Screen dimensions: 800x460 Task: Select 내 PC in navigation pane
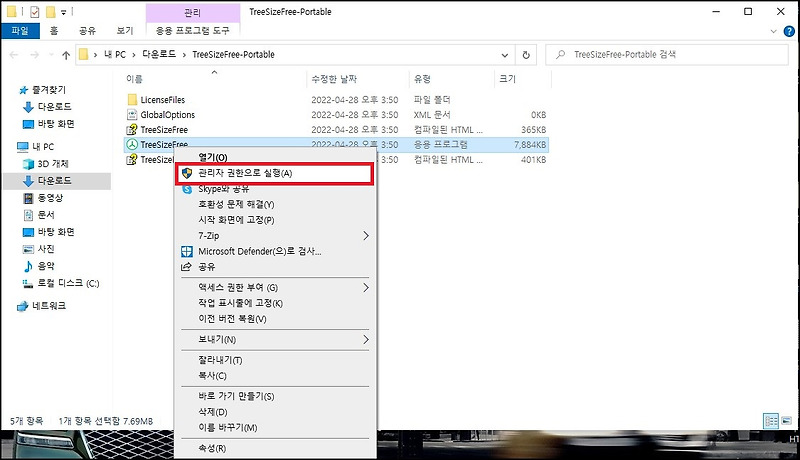click(36, 147)
